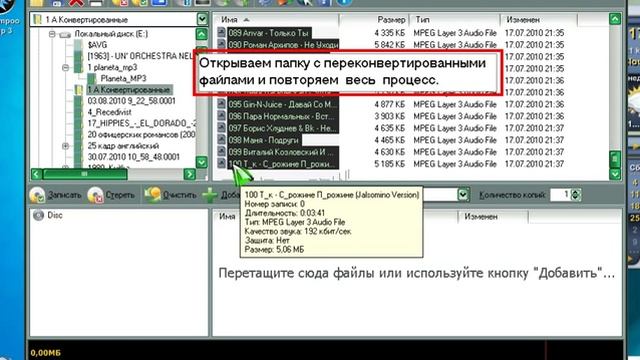Select file 099 Виталий Козловский
This screenshot has width=640, height=360.
pos(283,152)
